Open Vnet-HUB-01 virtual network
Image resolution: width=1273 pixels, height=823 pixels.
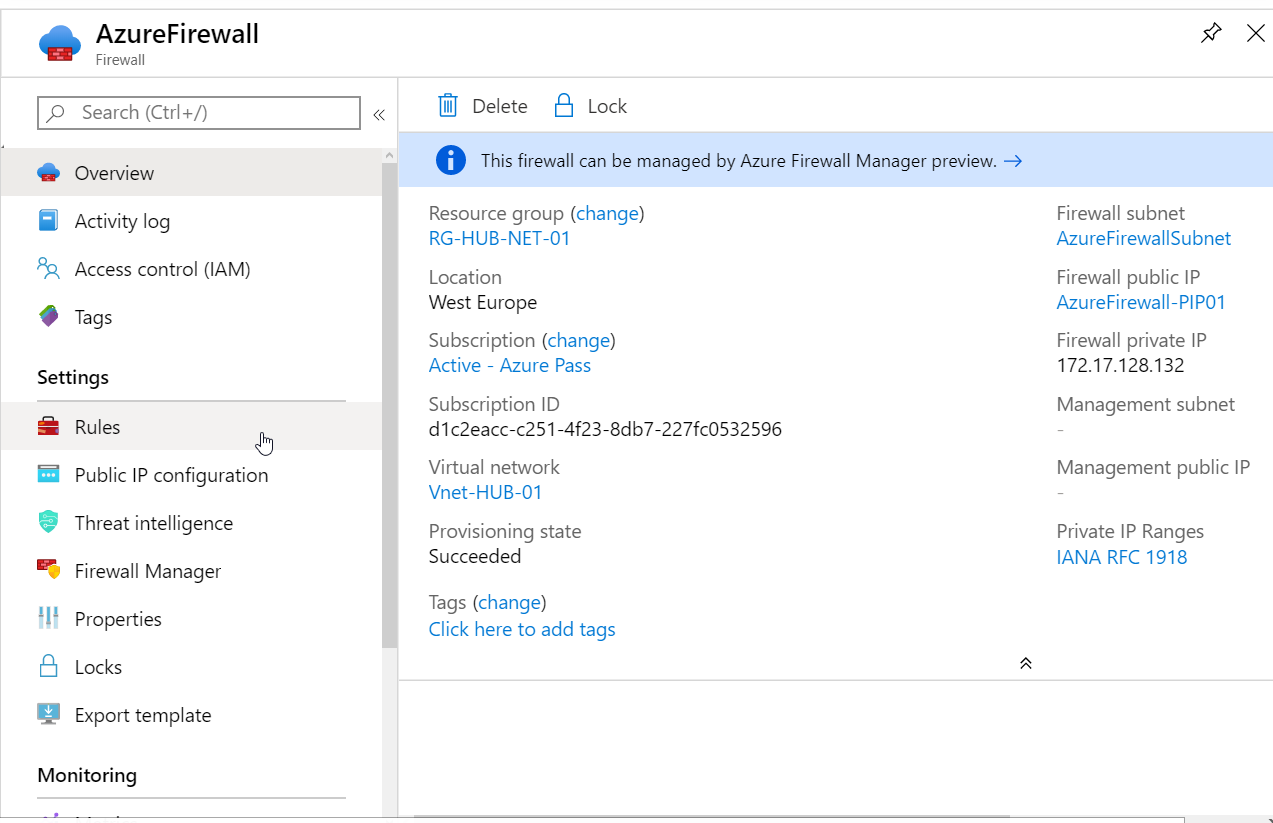click(486, 492)
